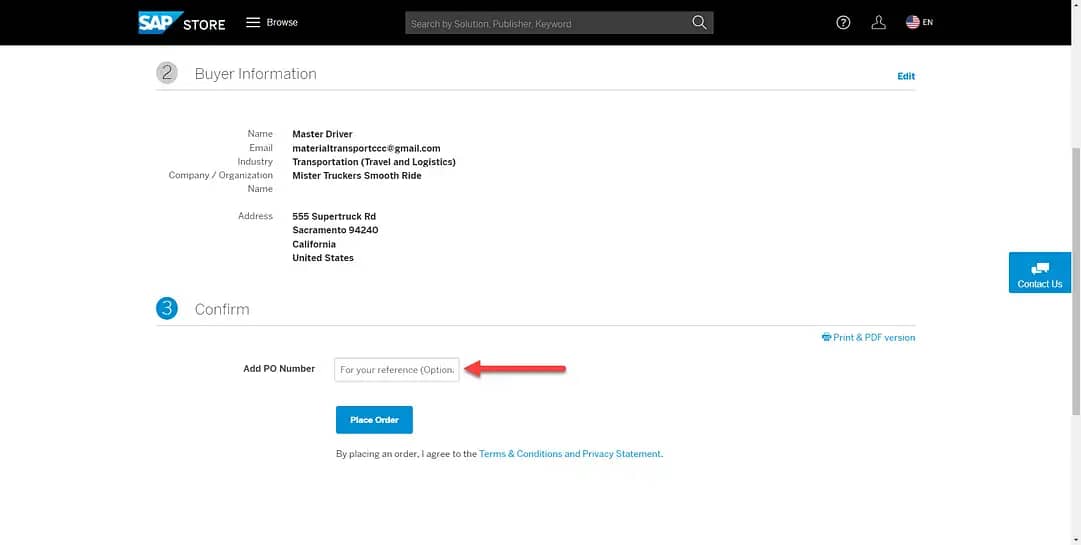
Task: Click the Contact Us chat icon
Action: [x=1040, y=268]
